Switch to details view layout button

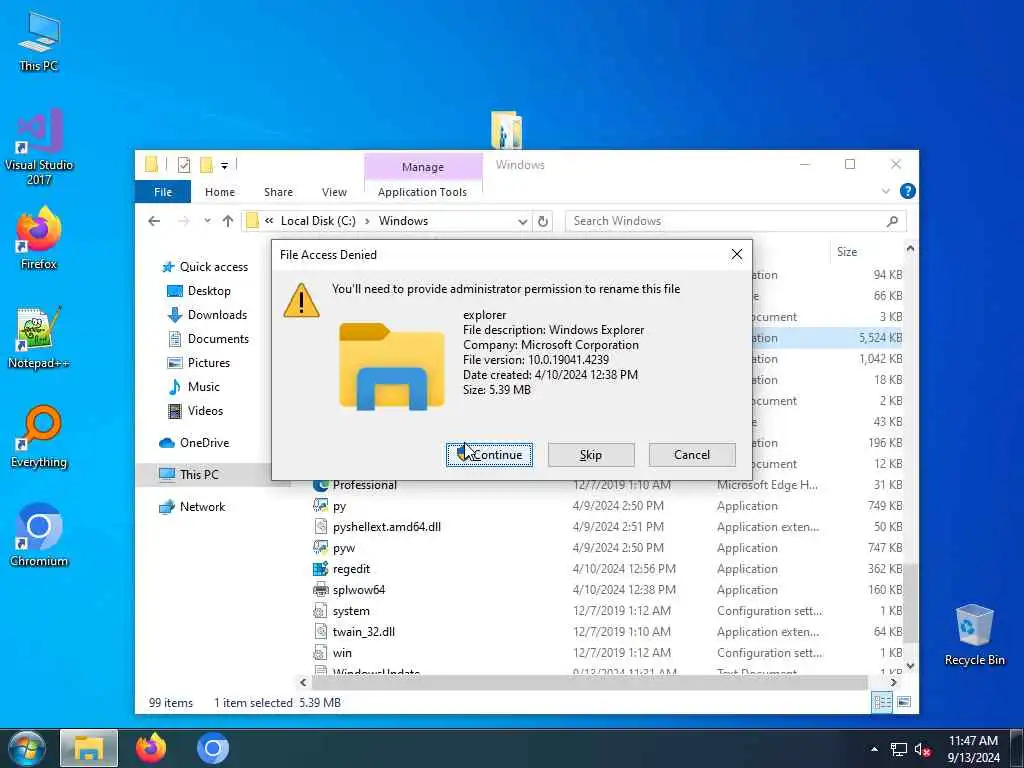882,702
